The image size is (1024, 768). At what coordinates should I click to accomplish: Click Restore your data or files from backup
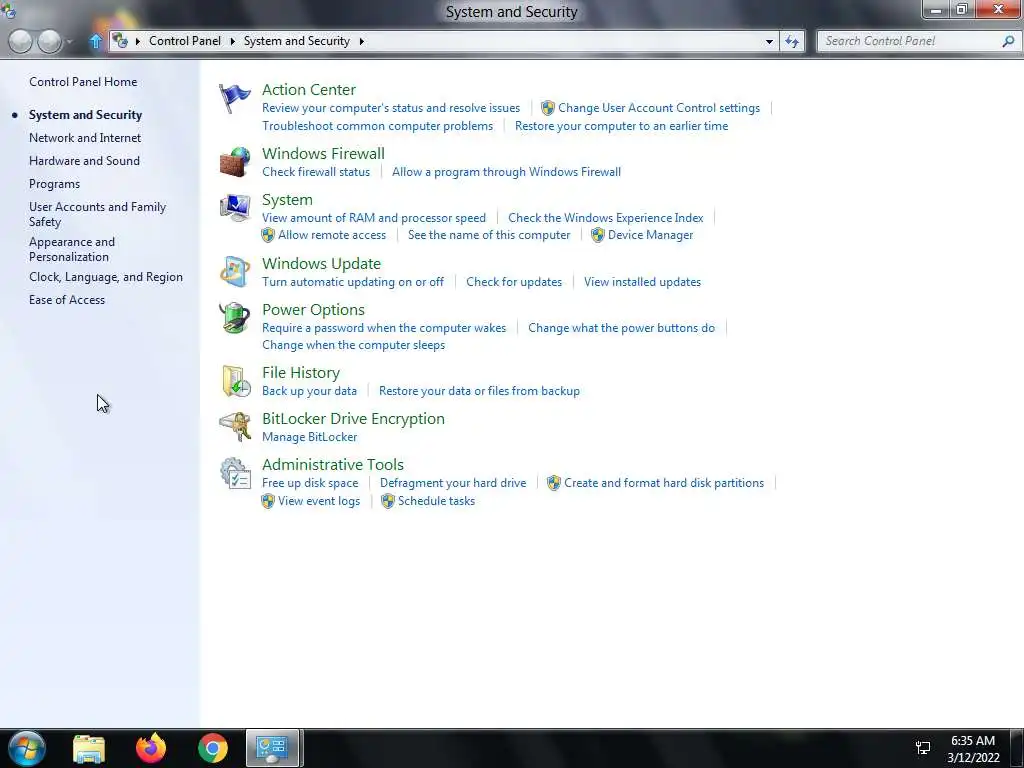click(479, 391)
